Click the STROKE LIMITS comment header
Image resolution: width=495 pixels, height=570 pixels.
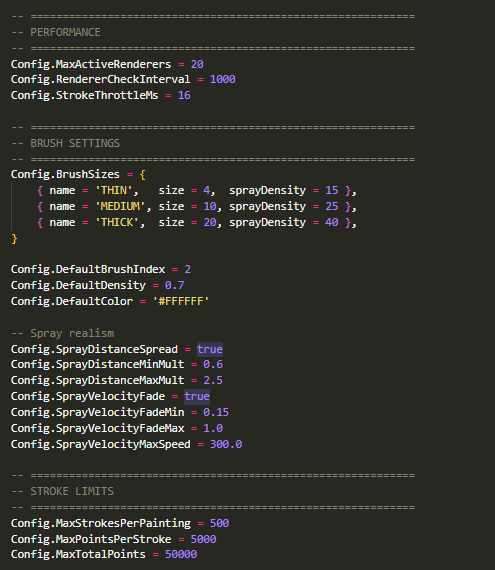pos(62,491)
